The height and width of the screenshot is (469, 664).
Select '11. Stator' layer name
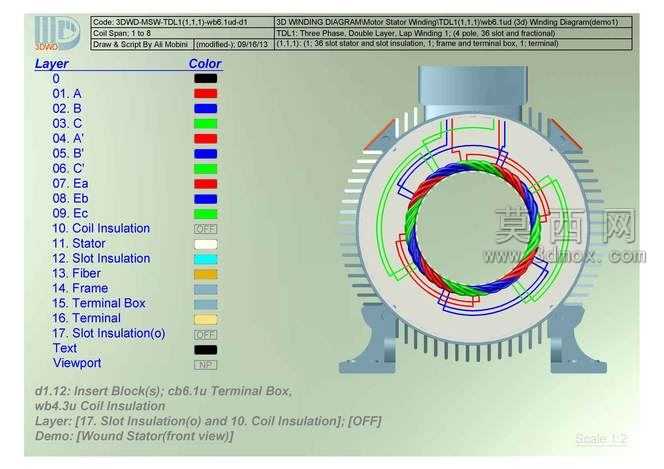79,244
